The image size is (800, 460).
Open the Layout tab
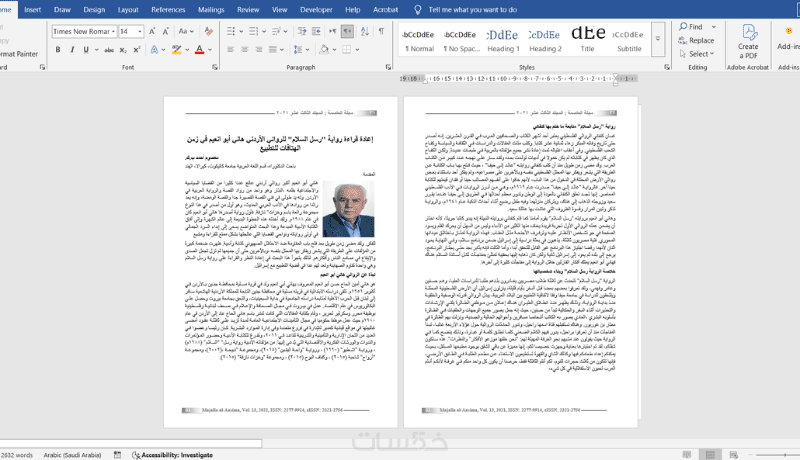[128, 9]
